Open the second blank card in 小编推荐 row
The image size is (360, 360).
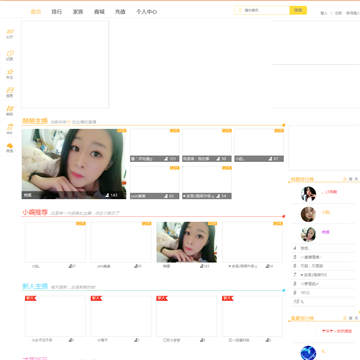[x=121, y=242]
